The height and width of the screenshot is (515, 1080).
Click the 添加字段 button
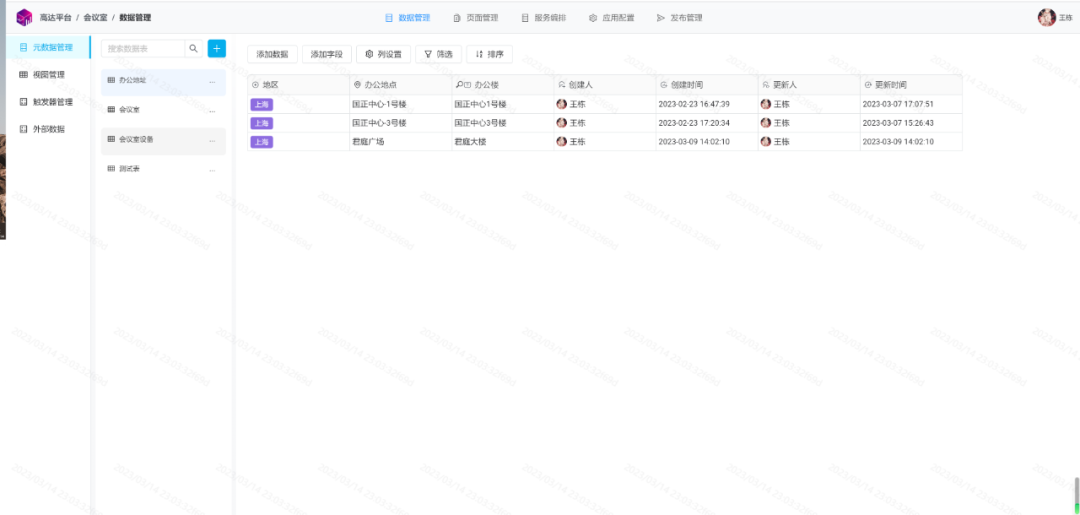pyautogui.click(x=326, y=54)
